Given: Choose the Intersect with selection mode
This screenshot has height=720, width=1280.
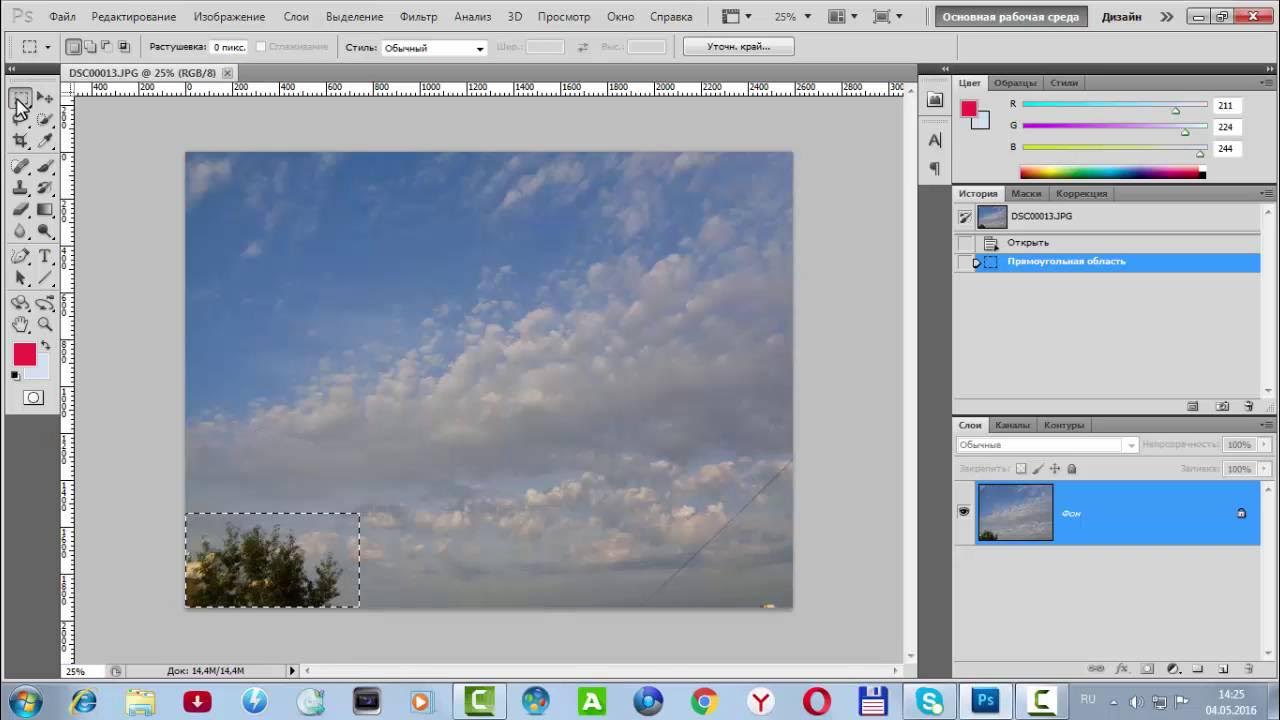Looking at the screenshot, I should pyautogui.click(x=124, y=47).
